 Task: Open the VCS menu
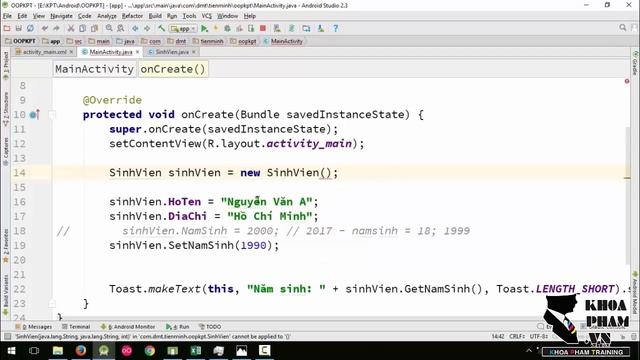tap(207, 16)
